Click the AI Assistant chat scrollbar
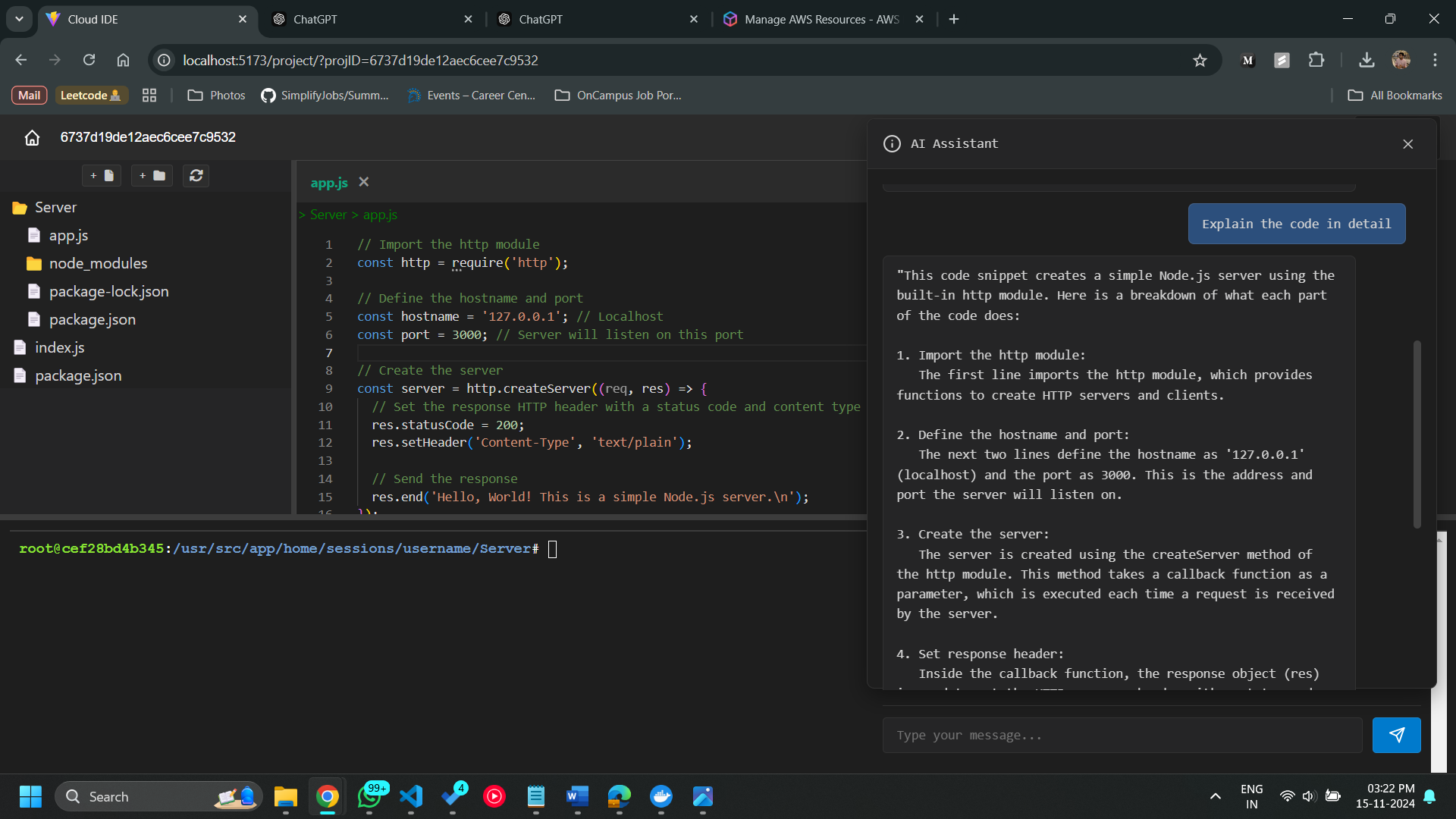 pos(1417,434)
